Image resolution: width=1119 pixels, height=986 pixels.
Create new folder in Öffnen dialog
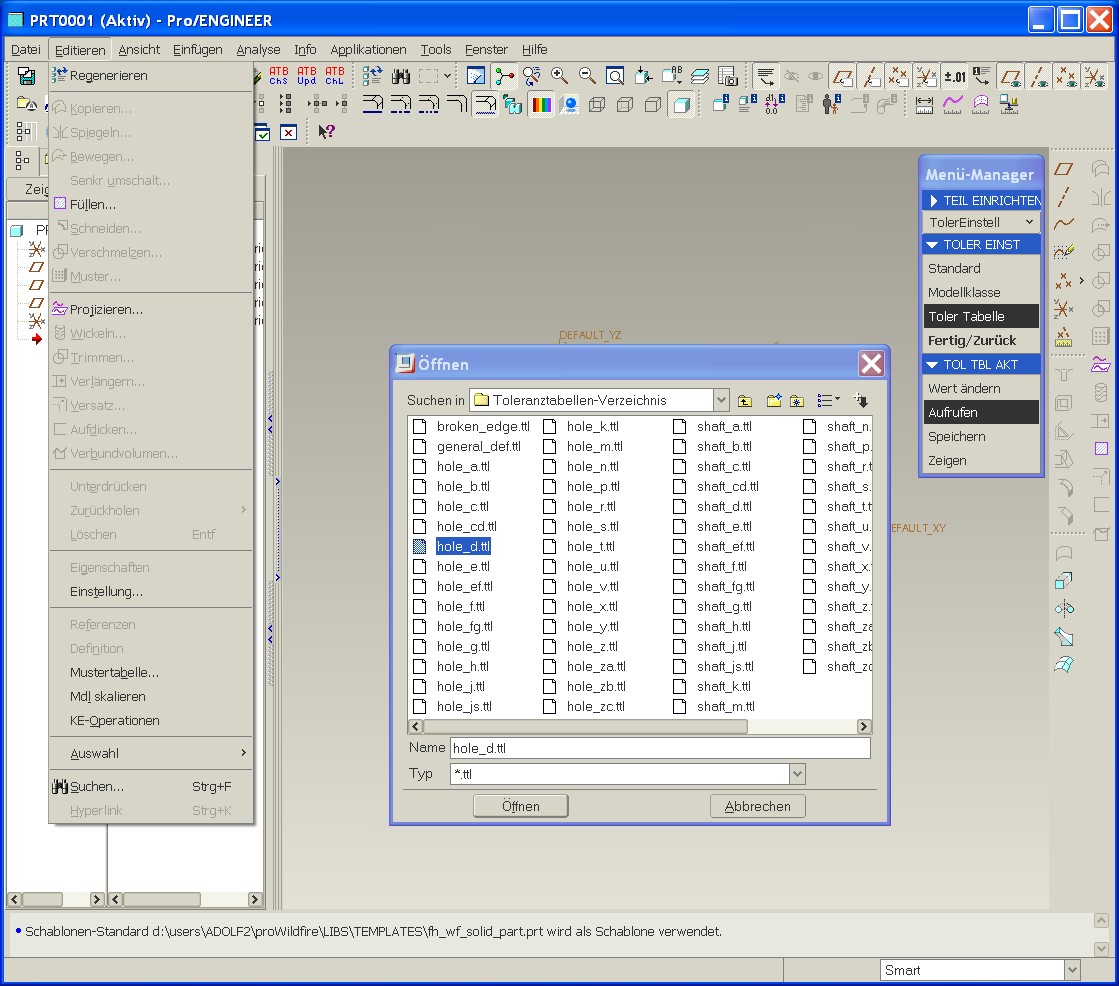tap(774, 400)
